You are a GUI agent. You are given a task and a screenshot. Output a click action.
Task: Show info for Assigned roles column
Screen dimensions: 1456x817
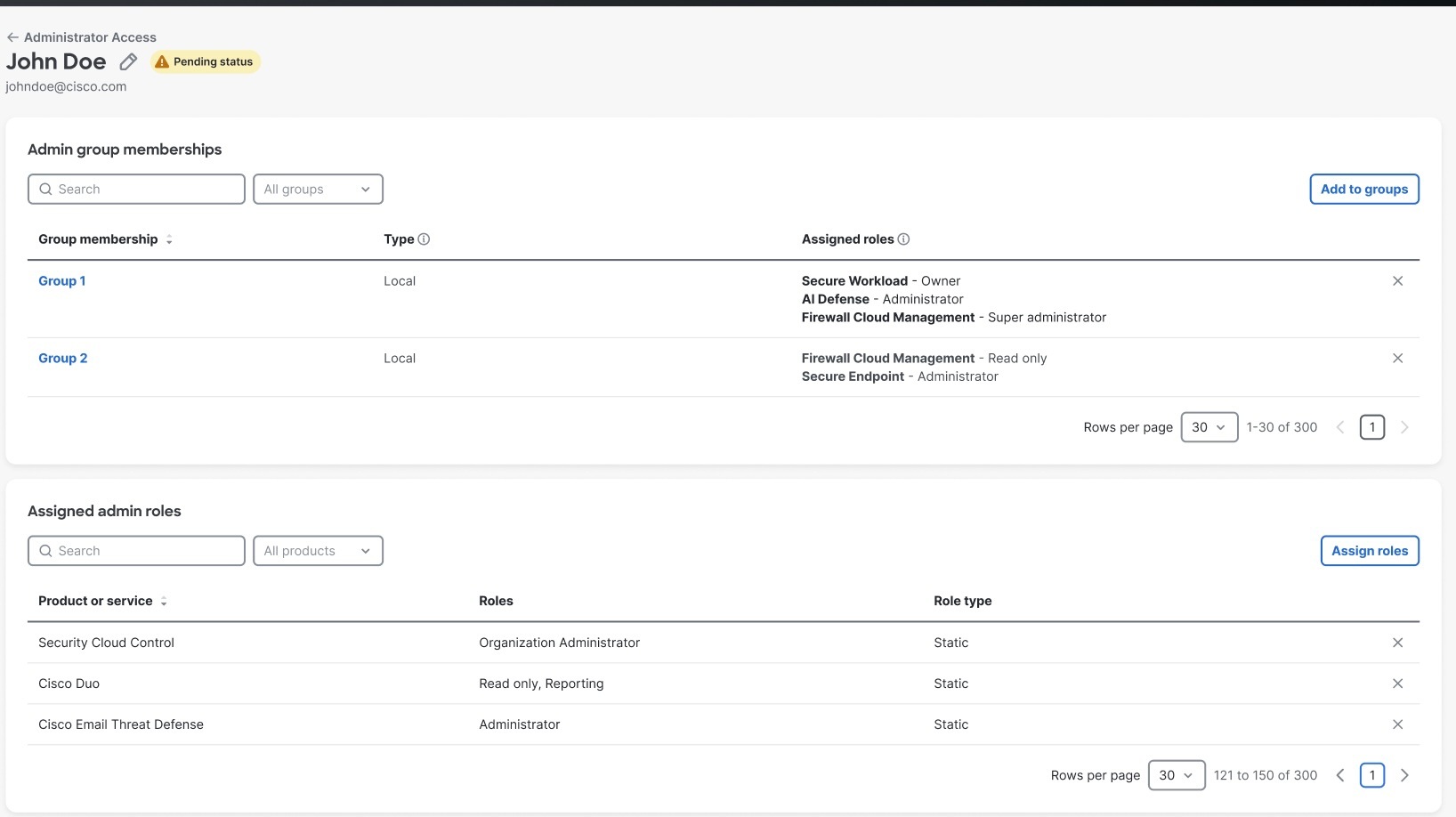point(903,239)
